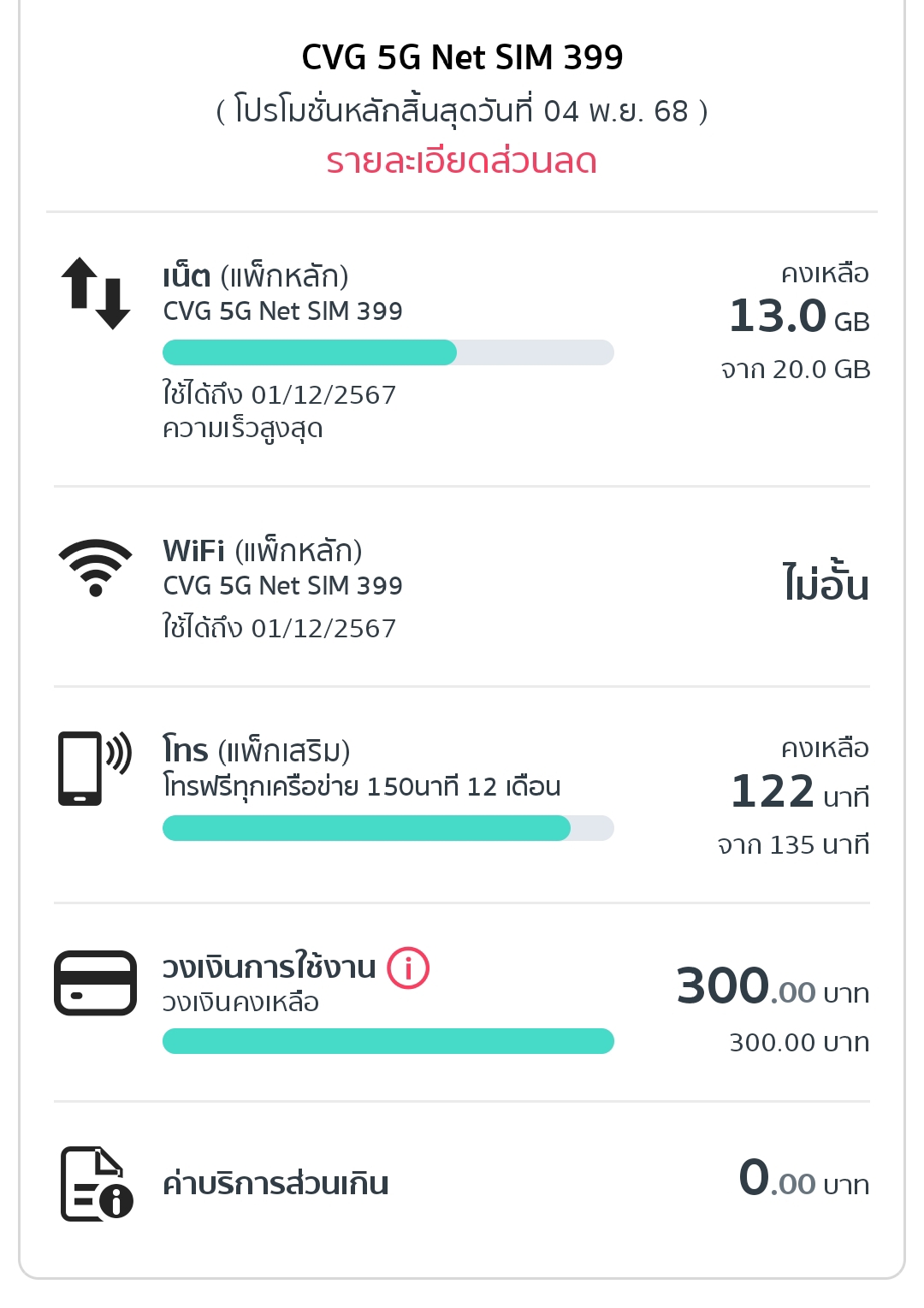The height and width of the screenshot is (1308, 924).
Task: Select the โทร (แพ็กเสริม) heading
Action: point(257,750)
